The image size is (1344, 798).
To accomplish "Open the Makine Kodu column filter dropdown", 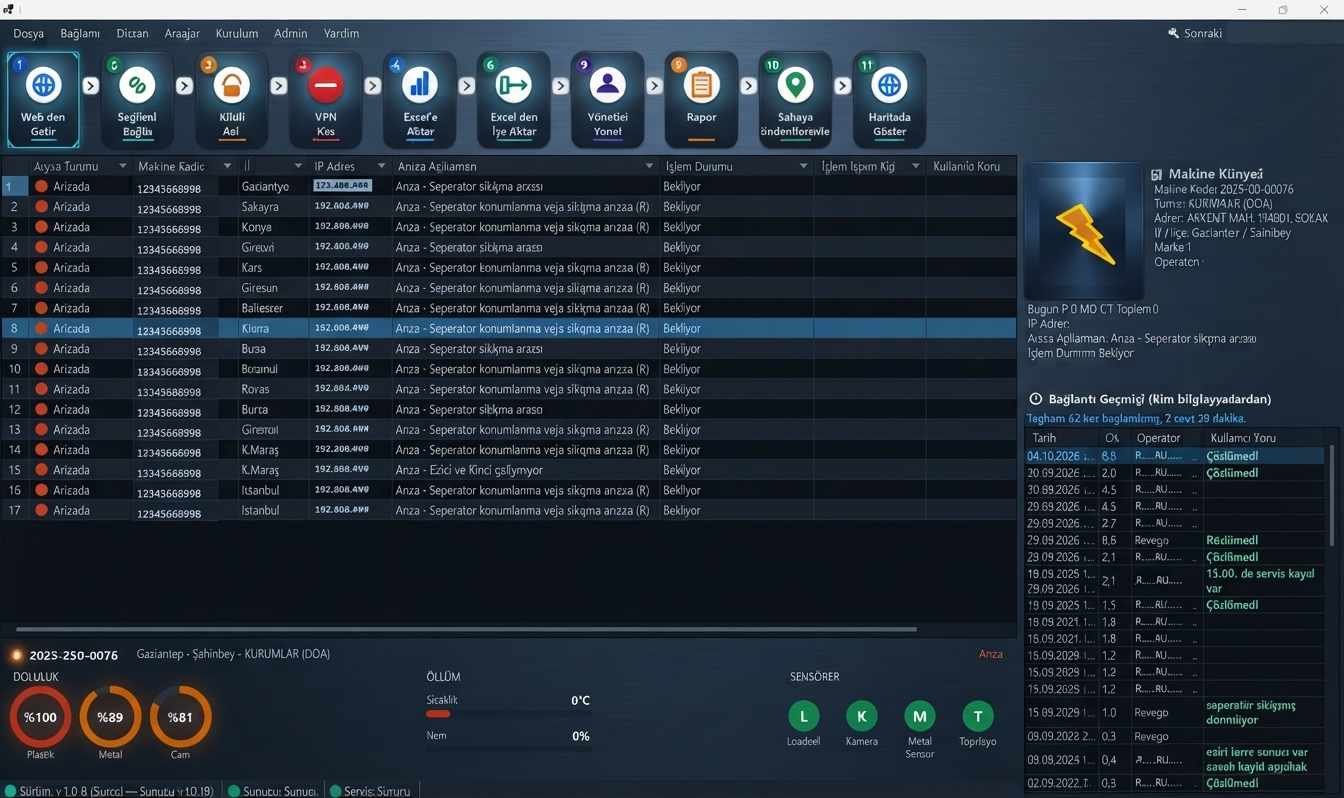I will coord(227,166).
